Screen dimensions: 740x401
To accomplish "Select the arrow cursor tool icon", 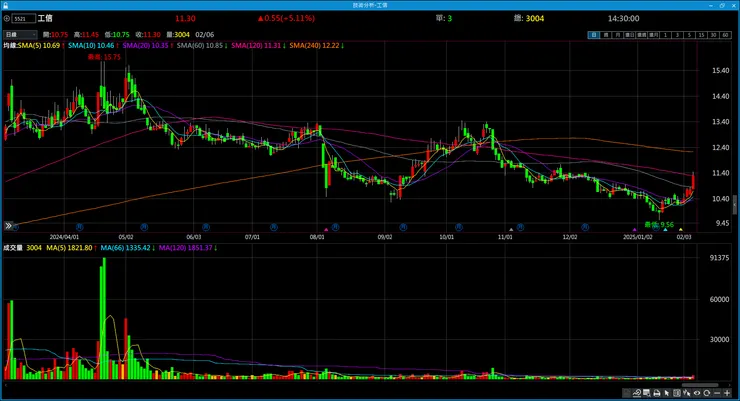I will 667,393.
